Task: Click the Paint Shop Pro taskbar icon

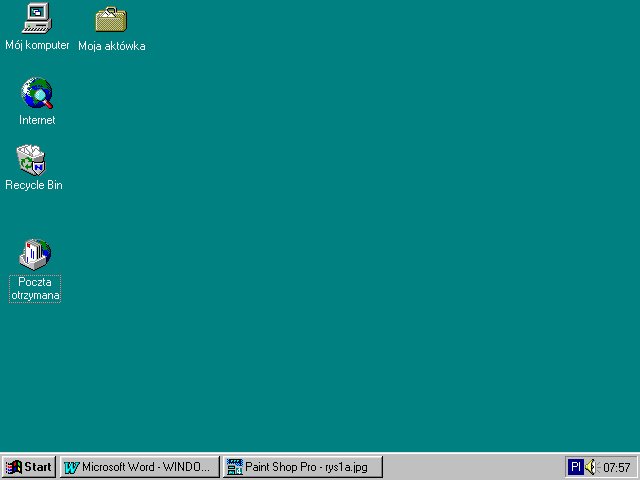Action: (235, 467)
